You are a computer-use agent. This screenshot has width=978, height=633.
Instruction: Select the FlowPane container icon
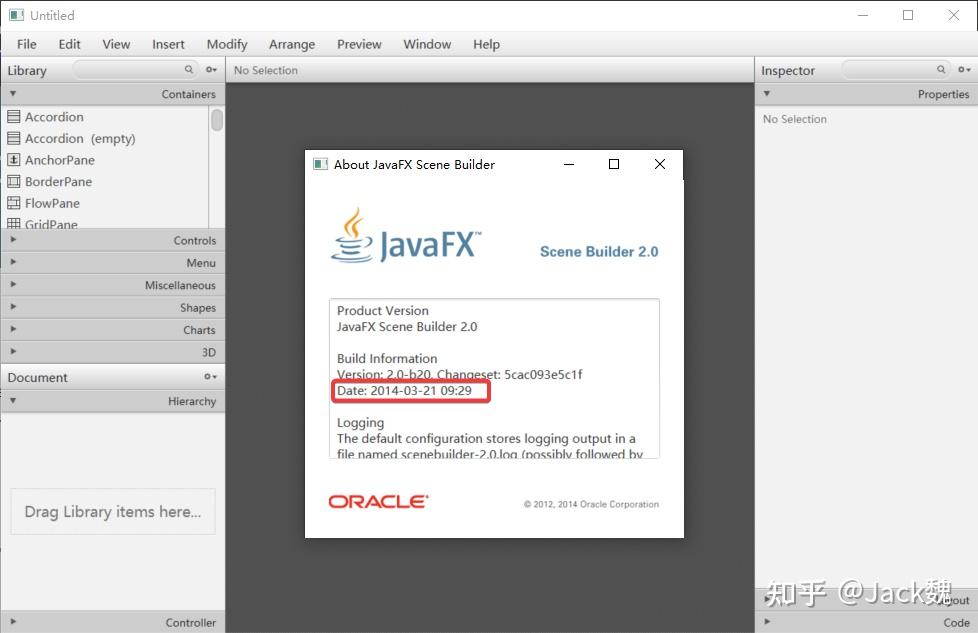pyautogui.click(x=15, y=203)
